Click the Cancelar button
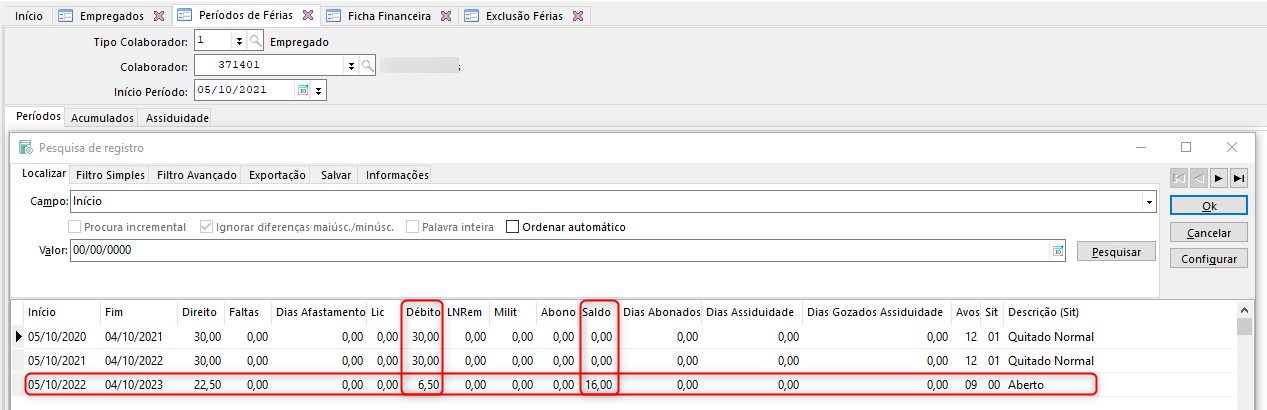Screen dimensions: 1267x410 [1209, 232]
